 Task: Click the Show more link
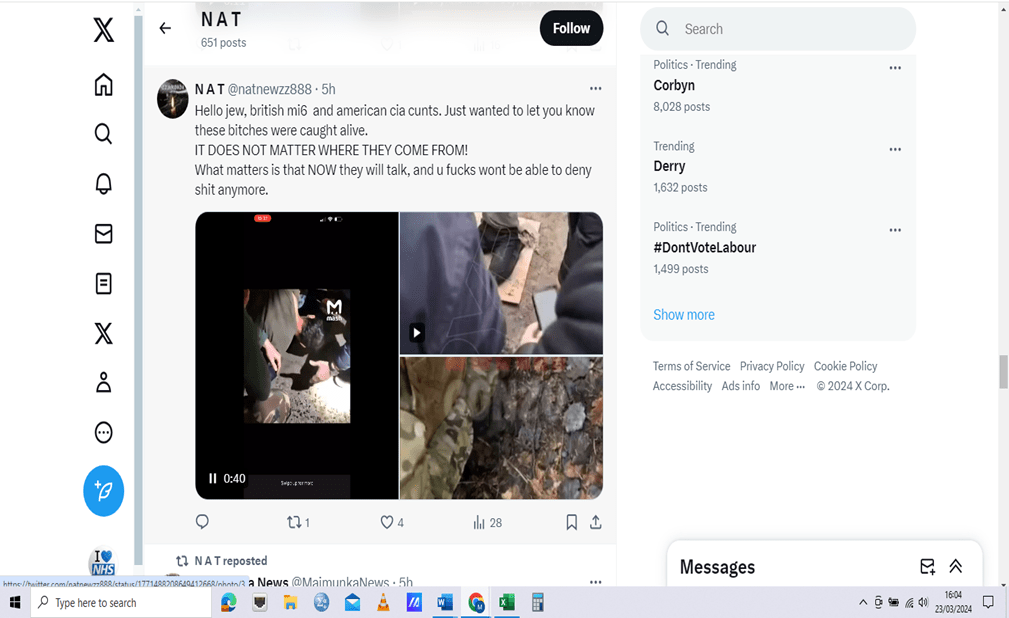684,314
